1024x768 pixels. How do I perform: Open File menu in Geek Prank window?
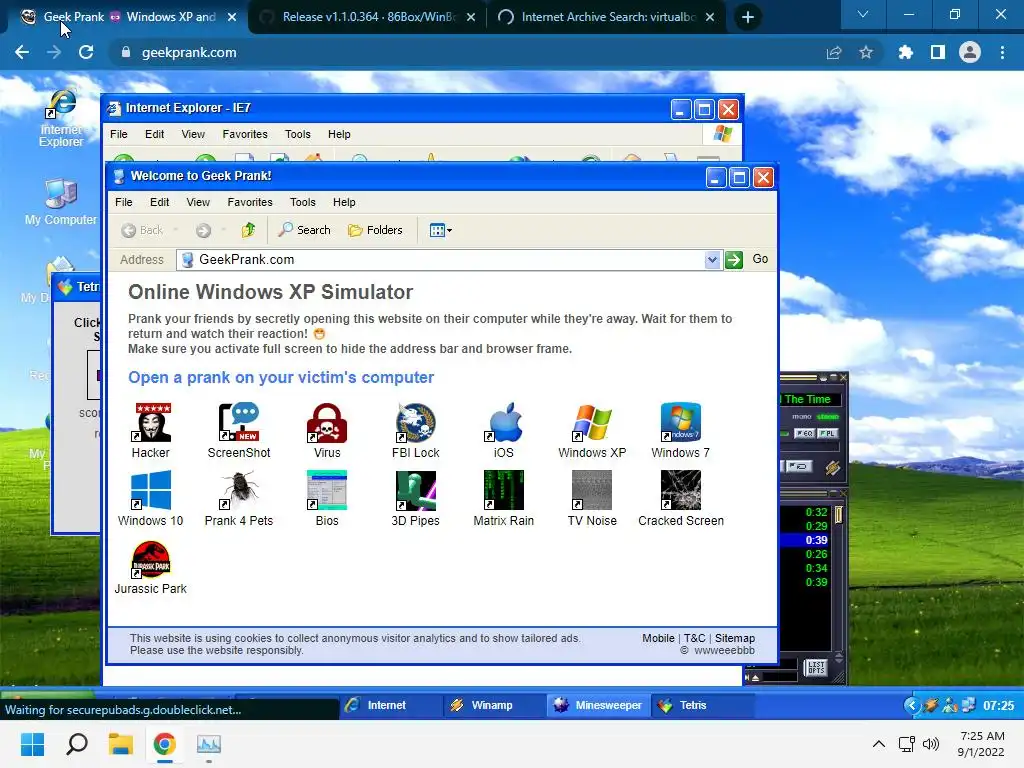(x=123, y=202)
